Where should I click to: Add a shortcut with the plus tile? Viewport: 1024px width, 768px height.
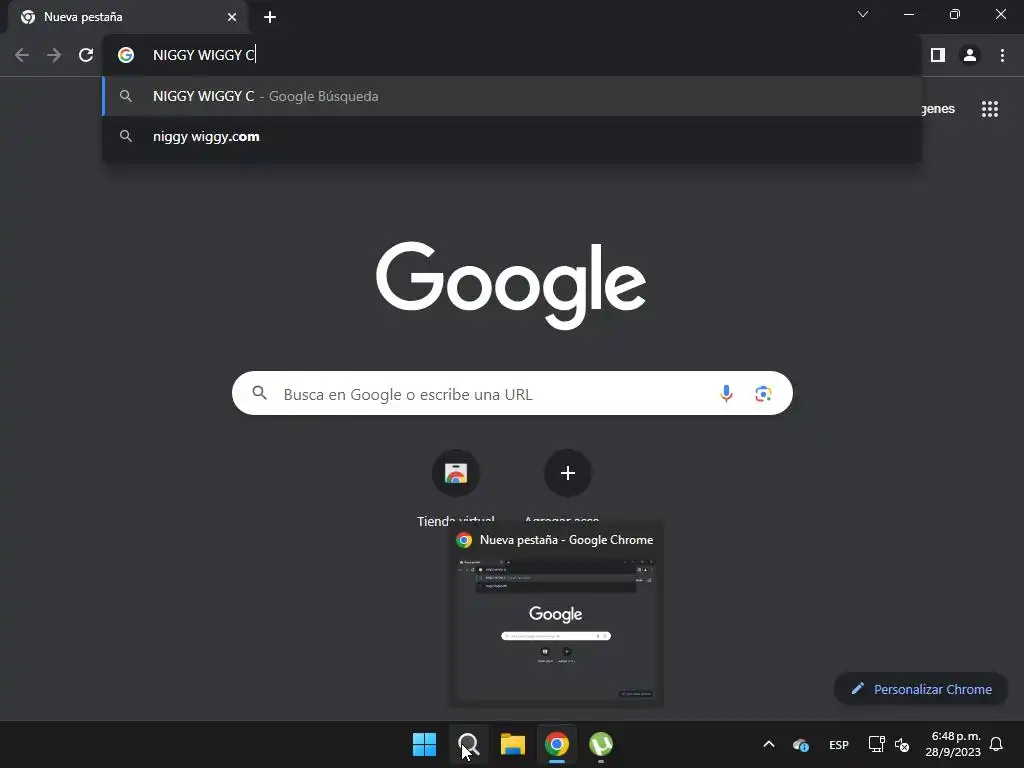point(568,473)
